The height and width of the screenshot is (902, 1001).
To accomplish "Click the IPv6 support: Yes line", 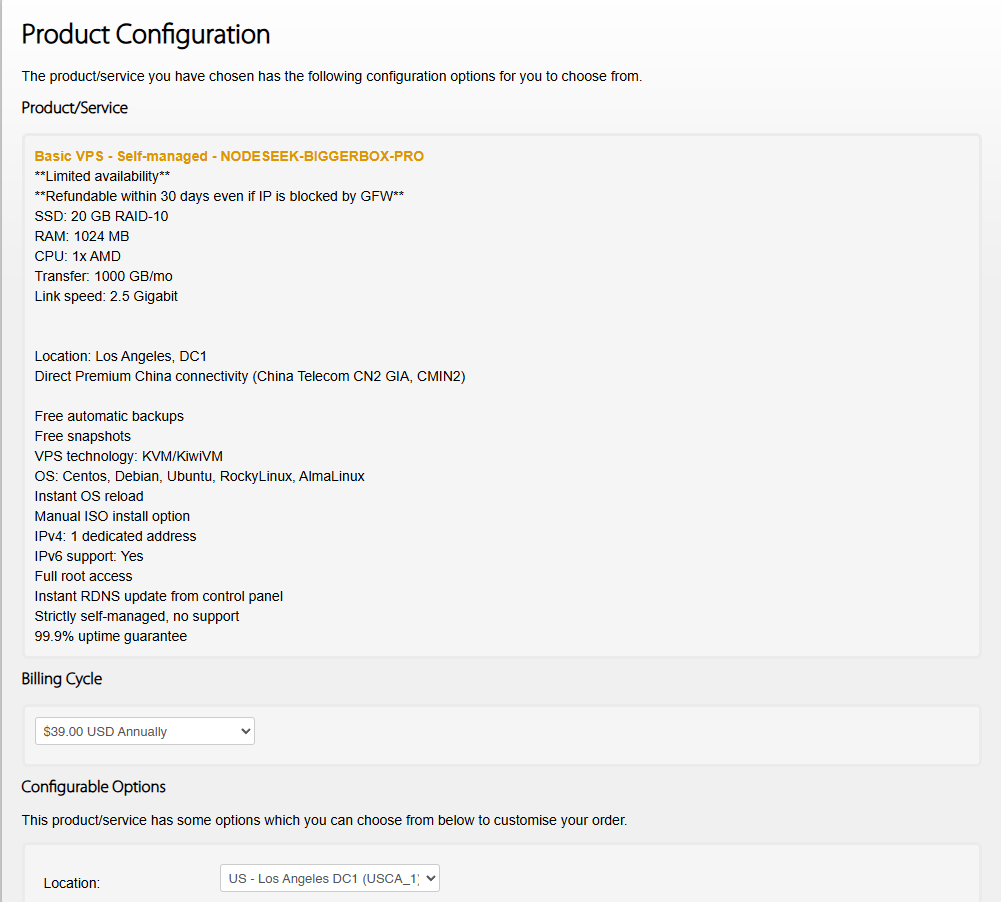I will pyautogui.click(x=89, y=556).
